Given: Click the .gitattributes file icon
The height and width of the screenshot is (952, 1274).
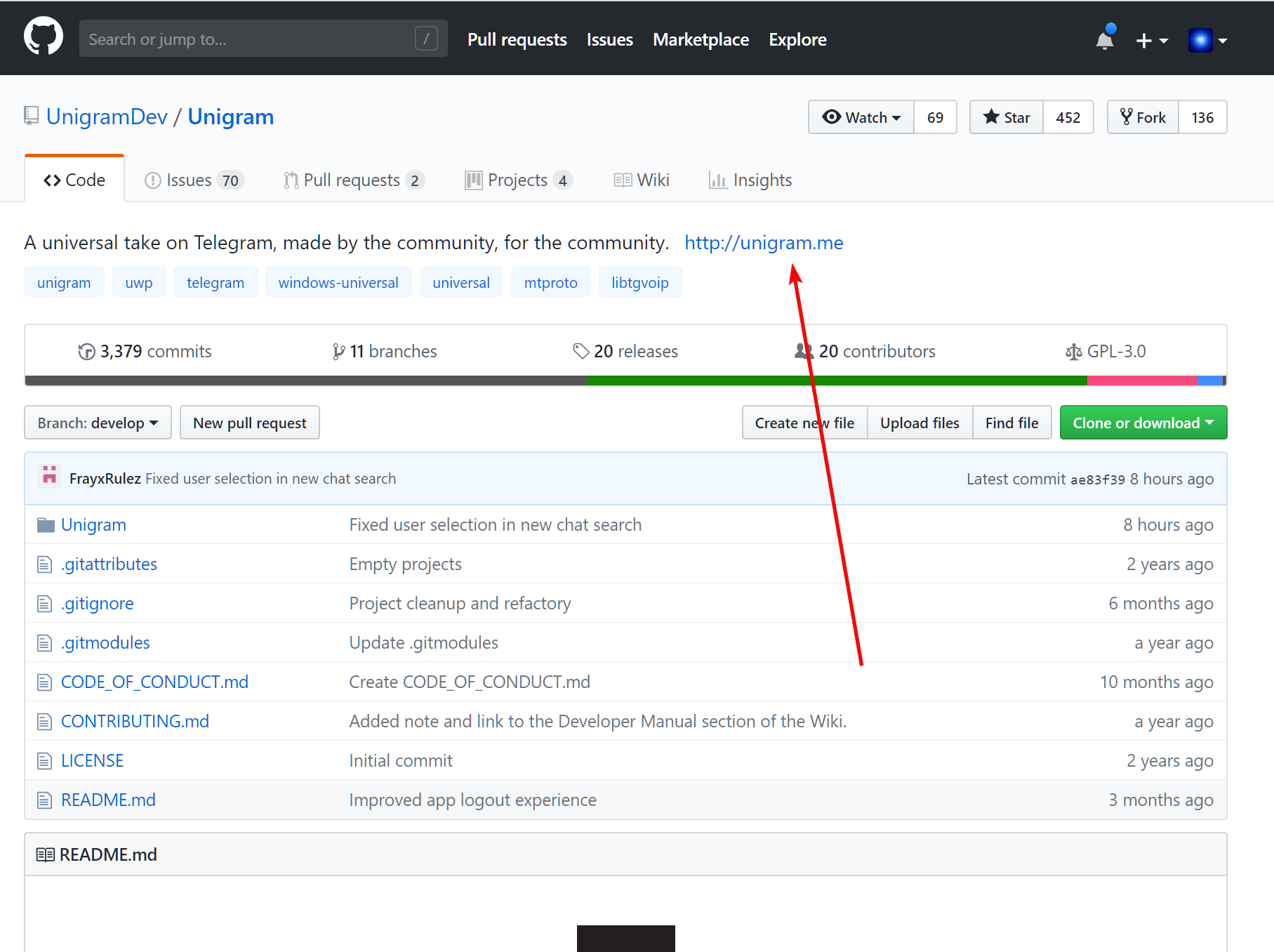Looking at the screenshot, I should click(x=45, y=564).
